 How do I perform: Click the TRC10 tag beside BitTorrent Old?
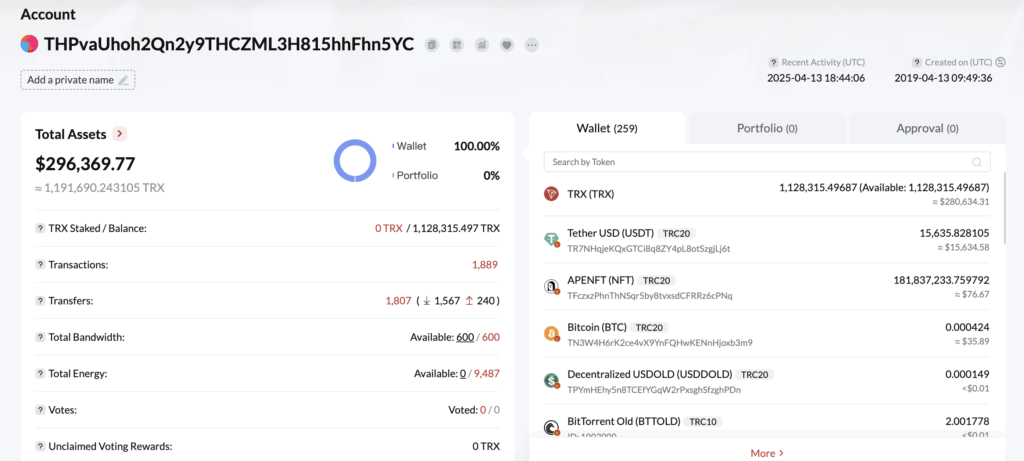(x=703, y=421)
